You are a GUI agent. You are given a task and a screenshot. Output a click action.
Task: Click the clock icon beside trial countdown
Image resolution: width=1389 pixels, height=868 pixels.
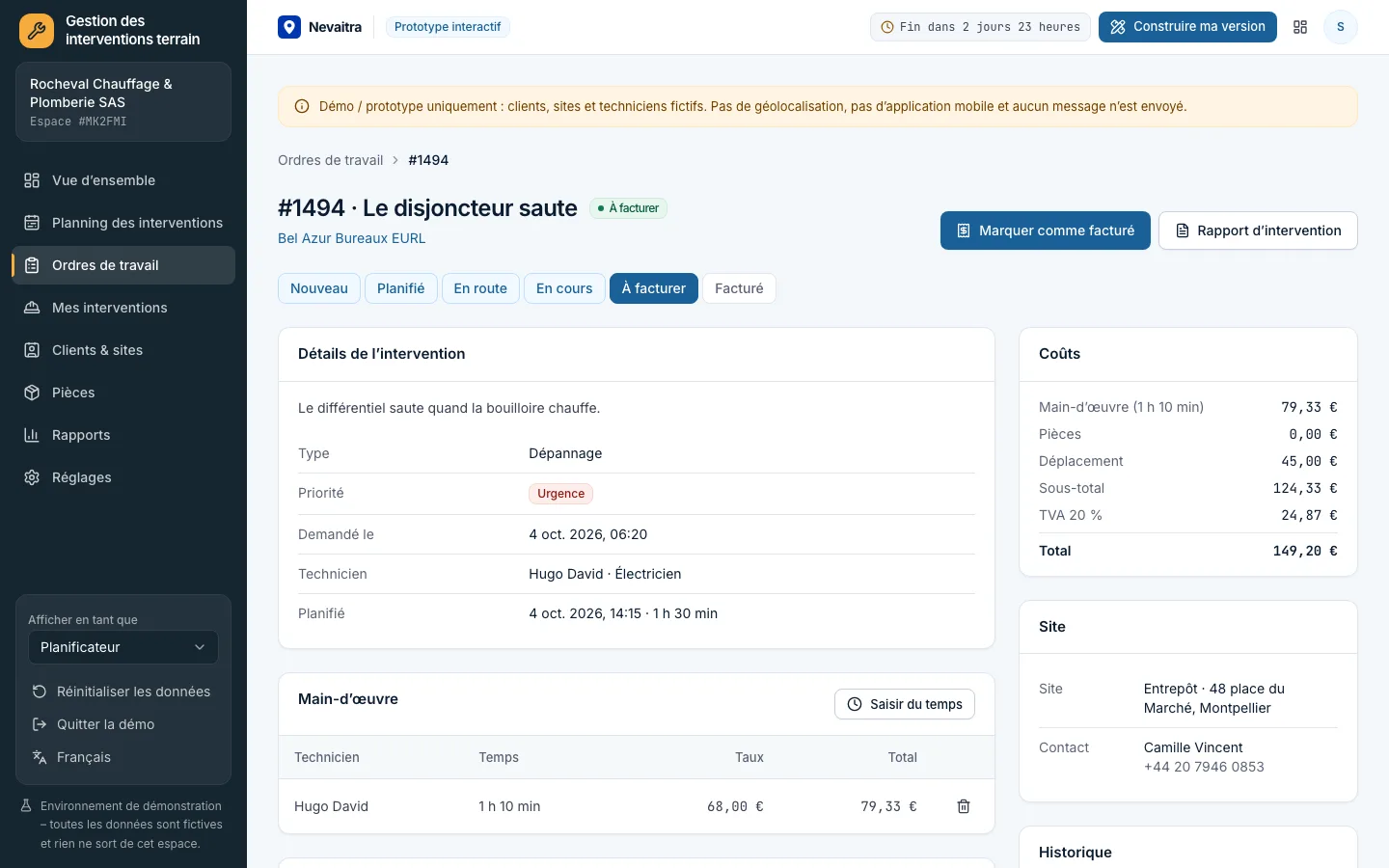click(887, 27)
